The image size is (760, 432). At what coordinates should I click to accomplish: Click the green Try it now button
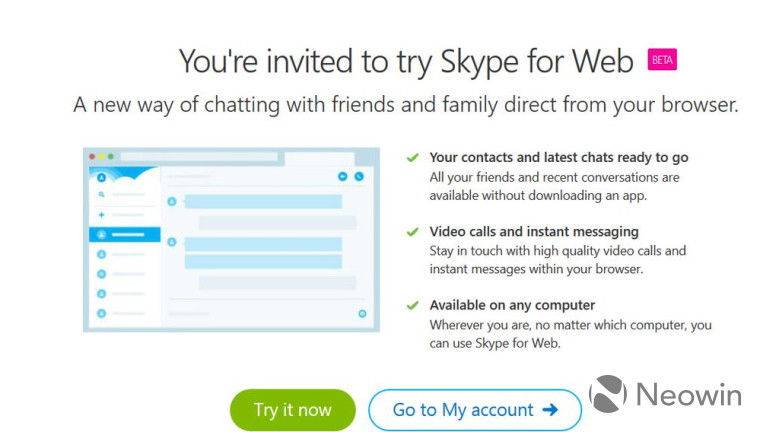coord(293,410)
